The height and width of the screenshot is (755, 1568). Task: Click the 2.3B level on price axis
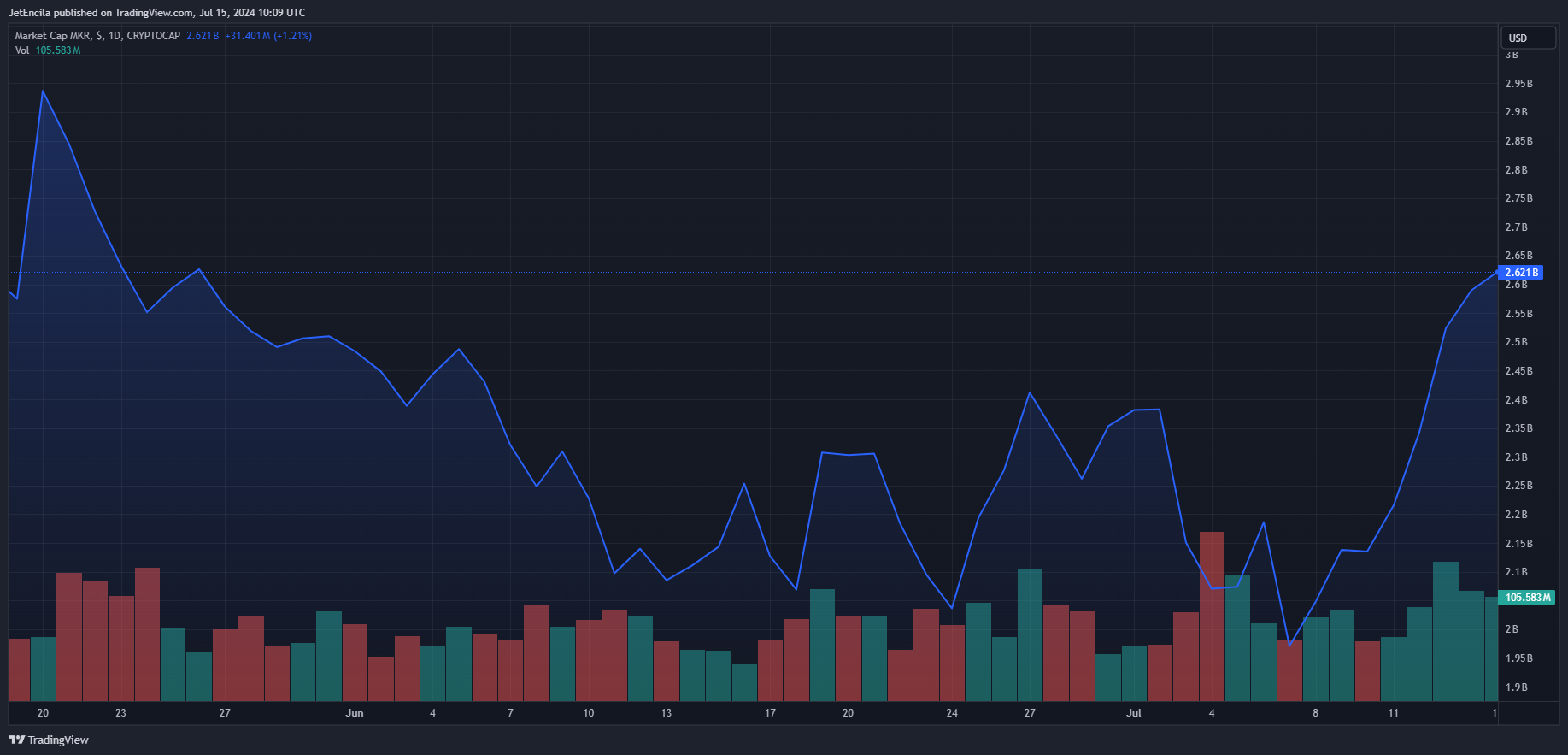point(1516,457)
